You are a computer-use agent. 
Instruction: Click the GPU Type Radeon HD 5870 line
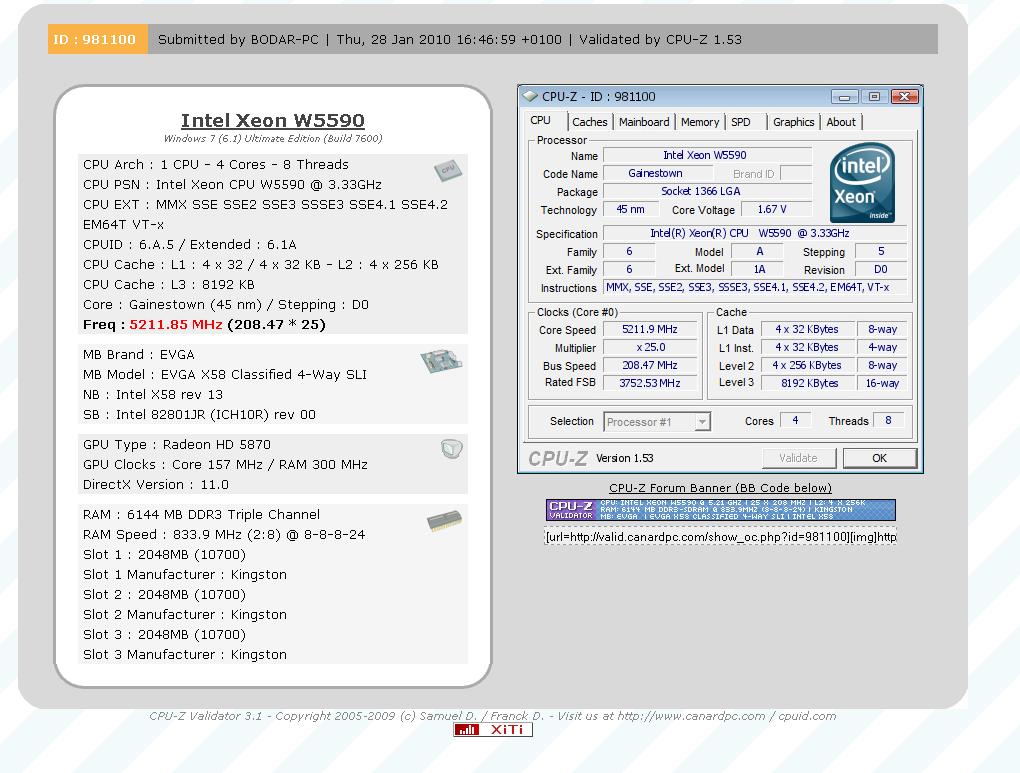coord(177,444)
